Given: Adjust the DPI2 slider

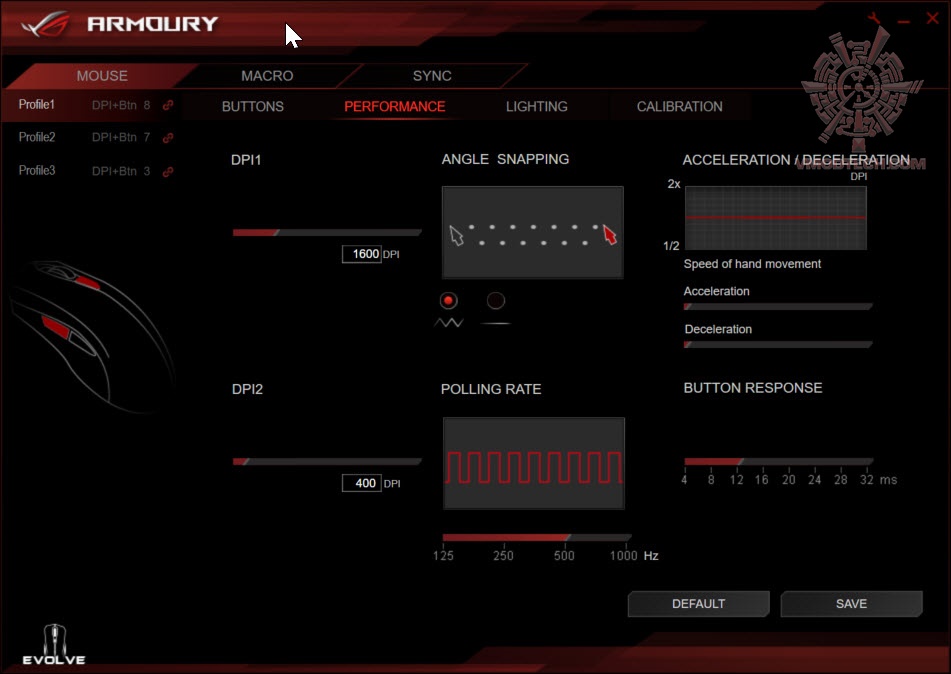Looking at the screenshot, I should coord(327,462).
